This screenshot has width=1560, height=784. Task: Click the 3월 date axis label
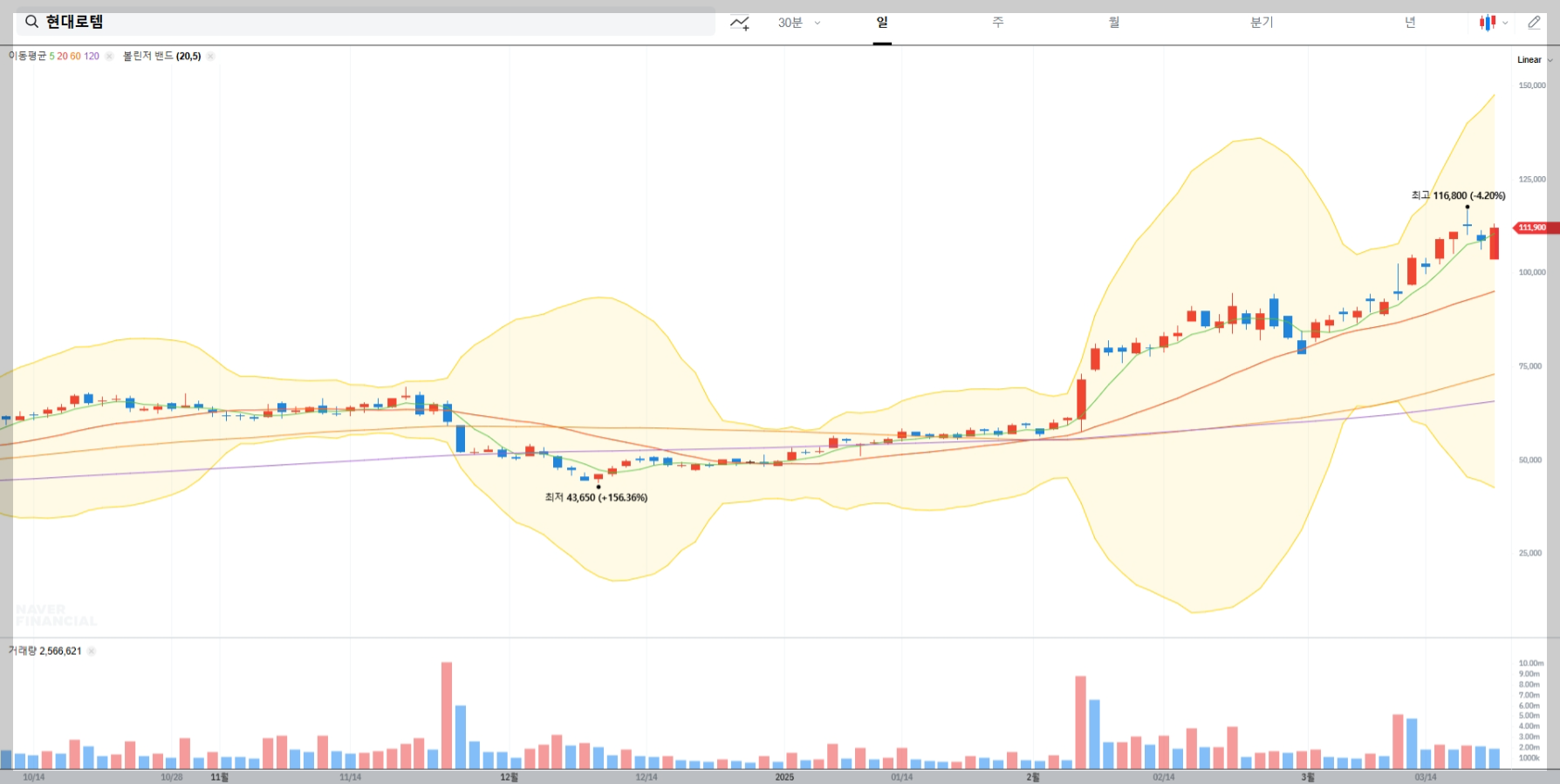coord(1308,777)
